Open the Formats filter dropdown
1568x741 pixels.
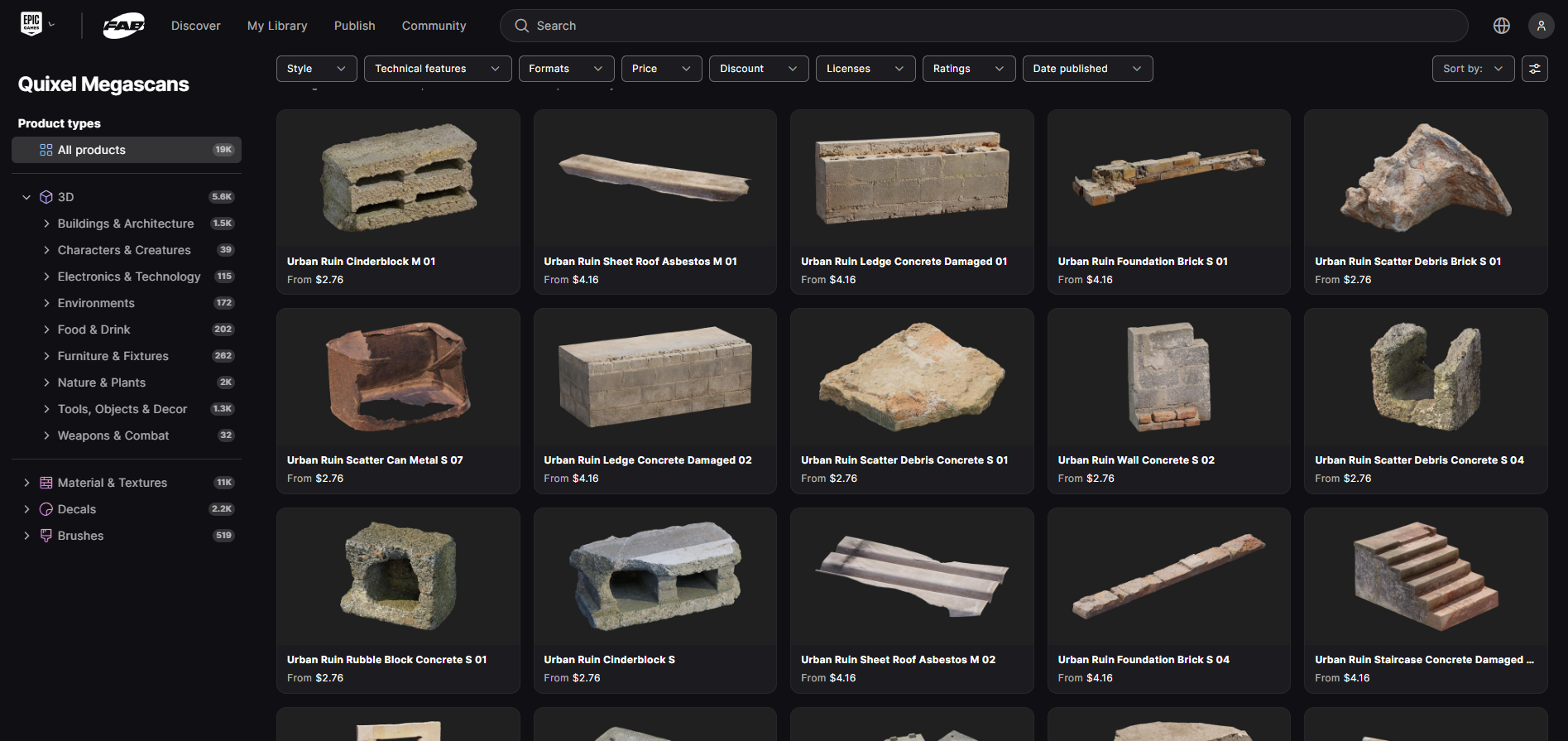[x=566, y=69]
